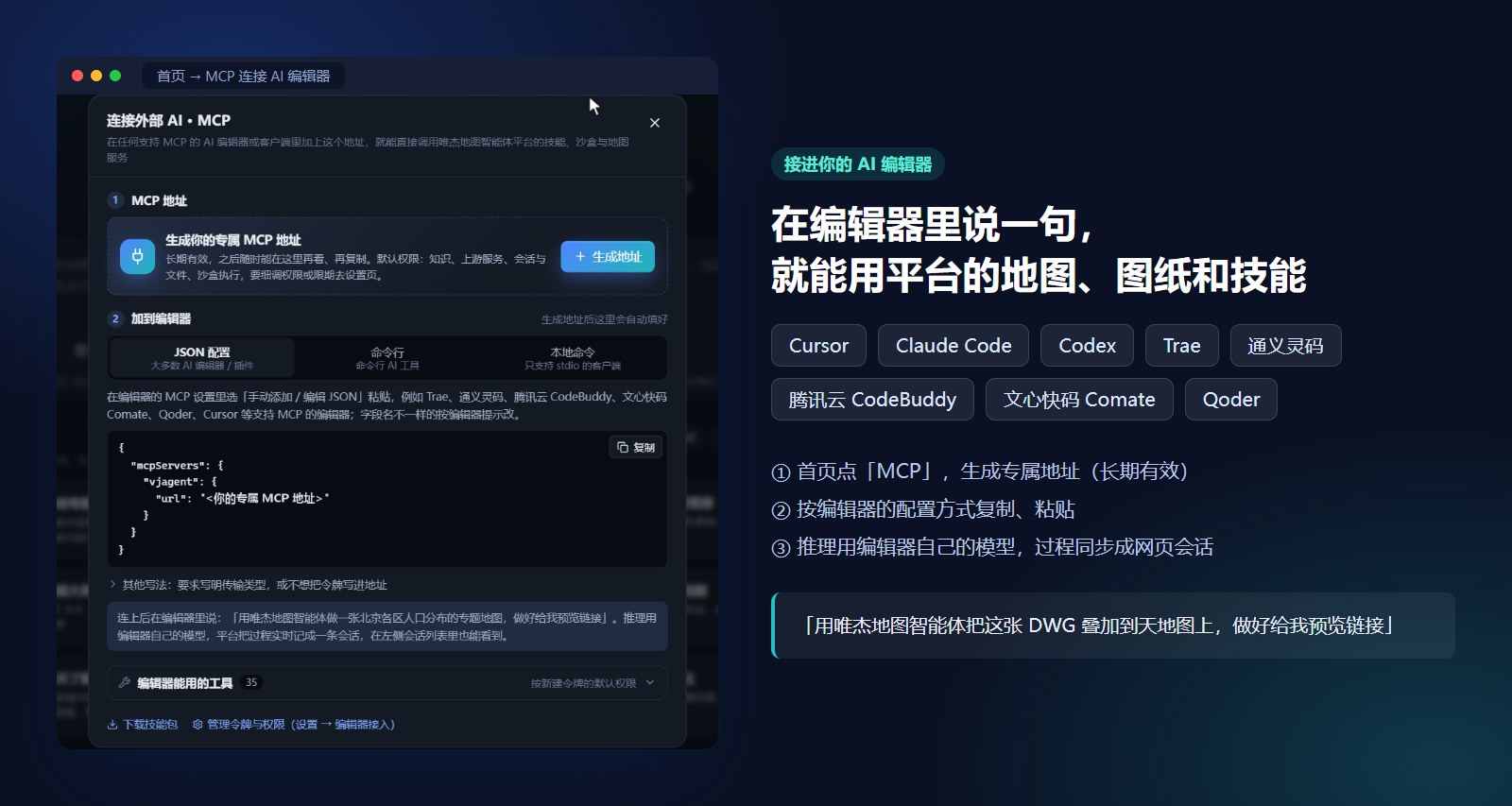Click the step 2 heading 加到编辑器
1512x806 pixels.
pos(161,318)
